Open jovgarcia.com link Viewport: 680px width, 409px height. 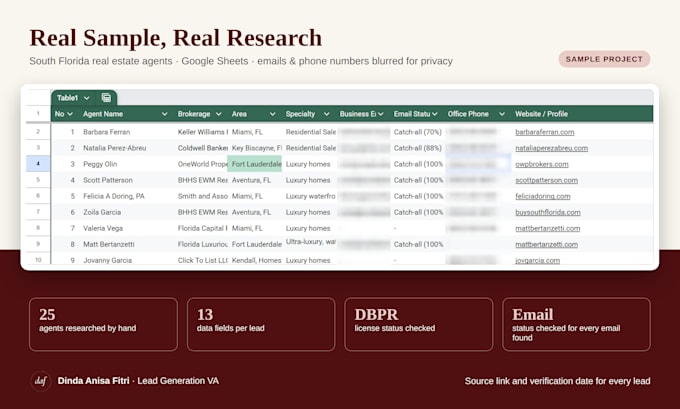[x=537, y=260]
